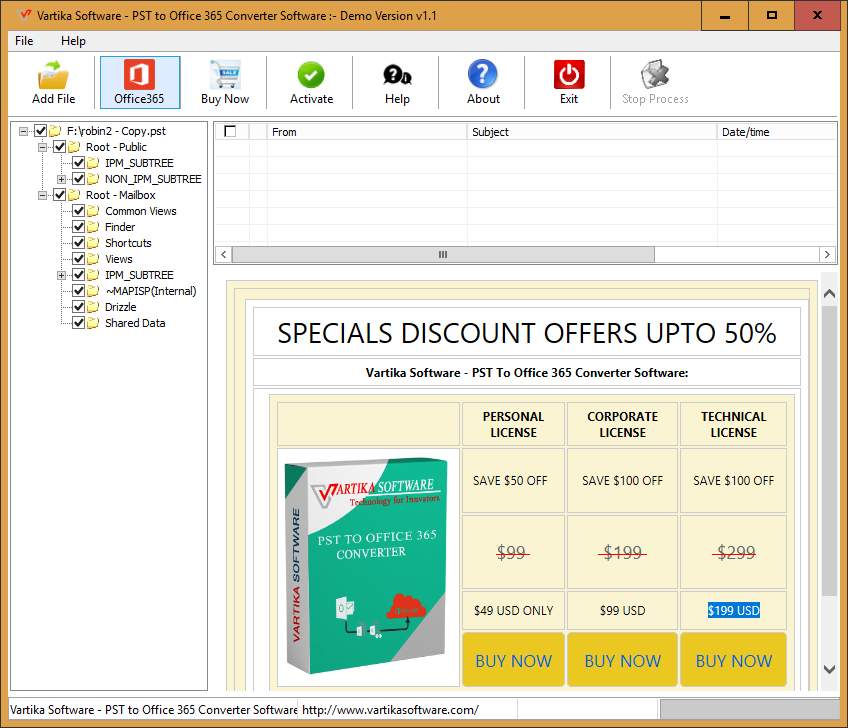The width and height of the screenshot is (848, 728).
Task: Select the Office365 toolbar icon
Action: pos(140,74)
